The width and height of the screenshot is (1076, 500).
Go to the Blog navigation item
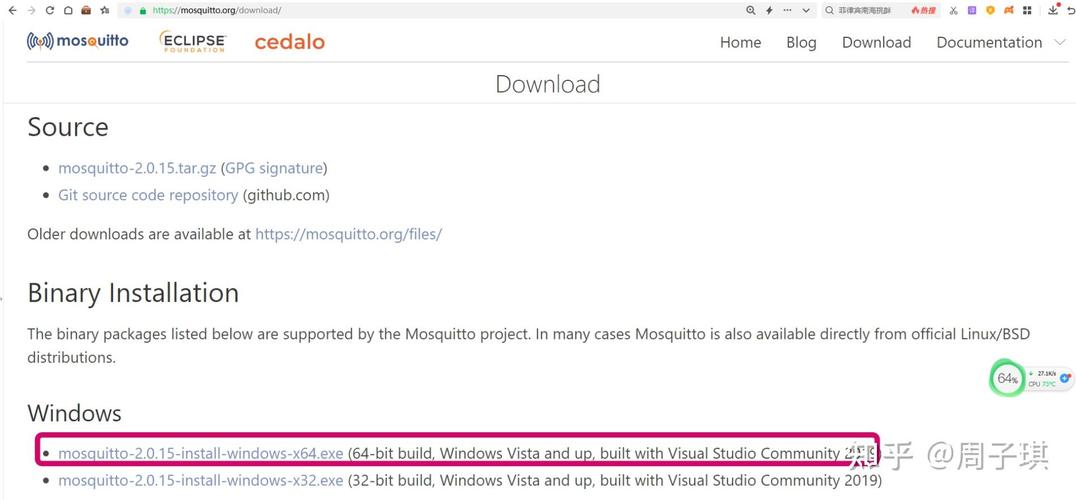click(x=801, y=42)
